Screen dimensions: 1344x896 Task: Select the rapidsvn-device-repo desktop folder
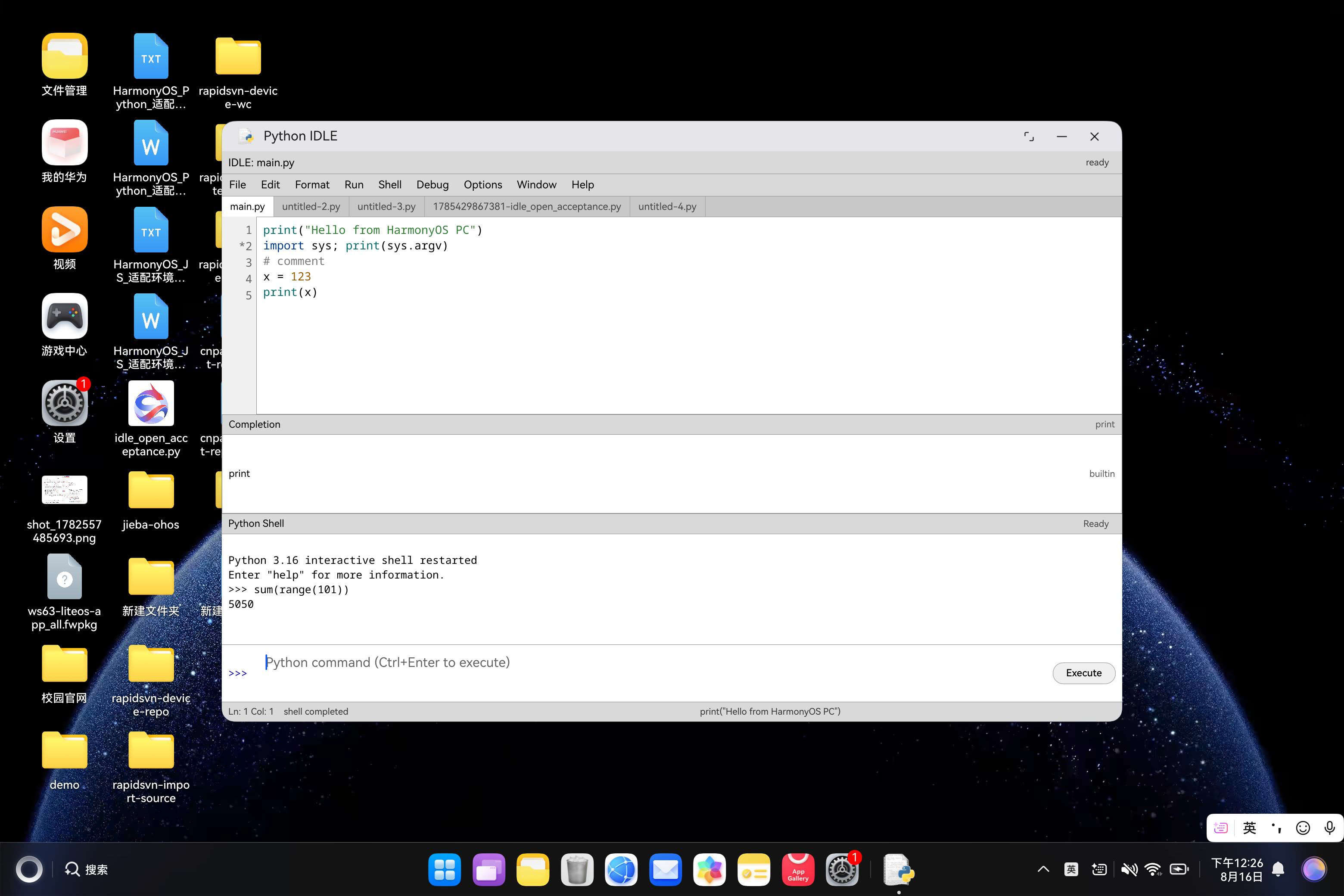[x=151, y=680]
